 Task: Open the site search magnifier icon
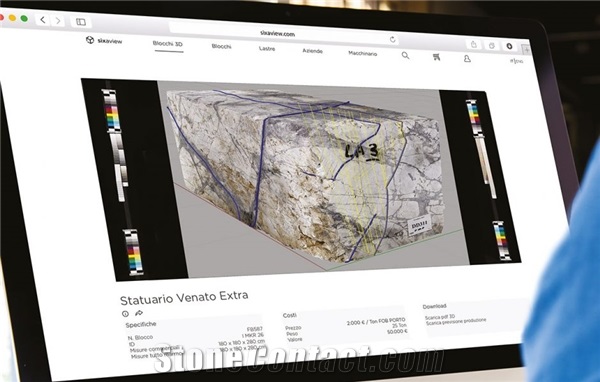405,56
